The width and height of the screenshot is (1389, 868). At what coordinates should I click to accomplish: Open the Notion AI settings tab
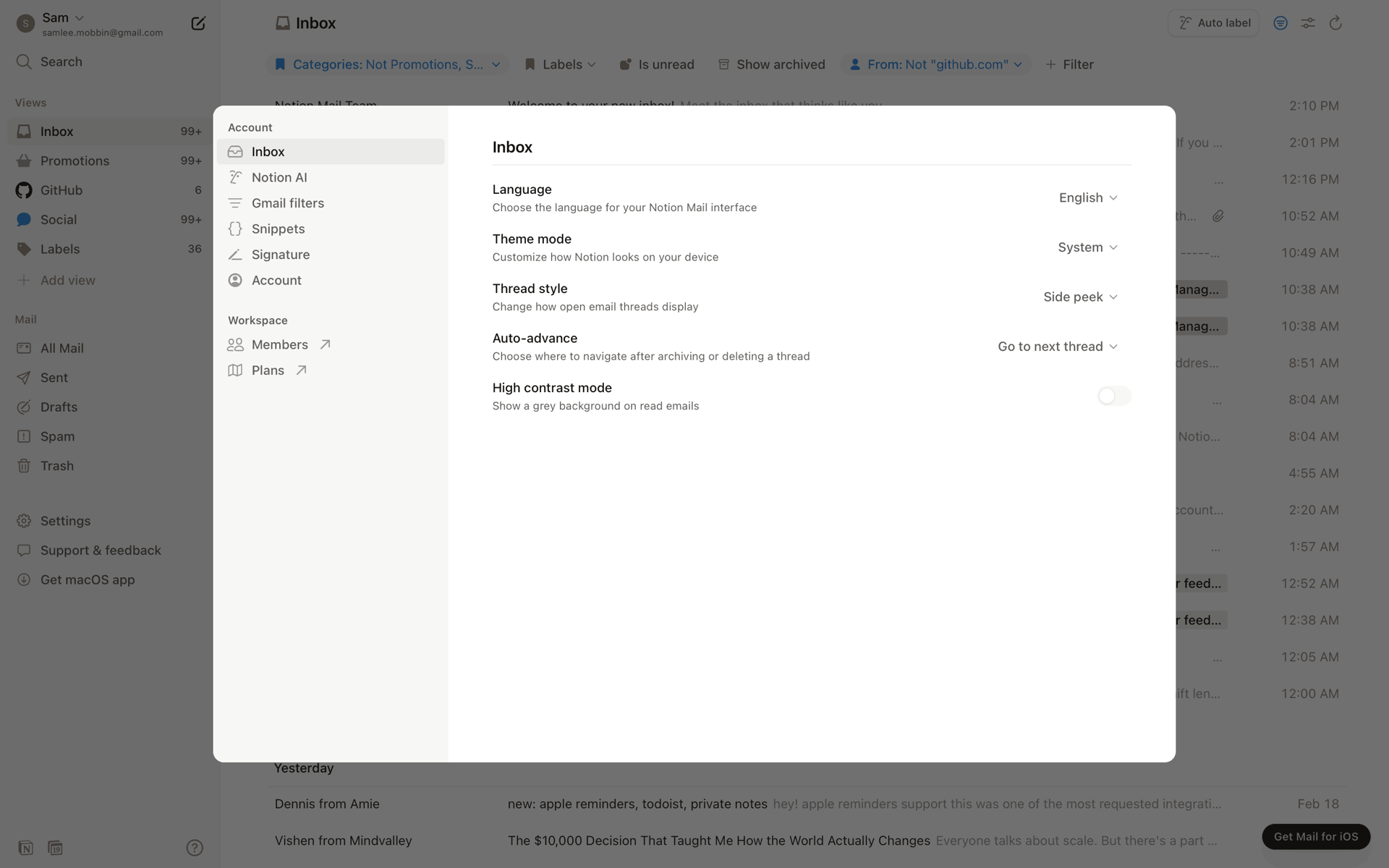point(331,177)
